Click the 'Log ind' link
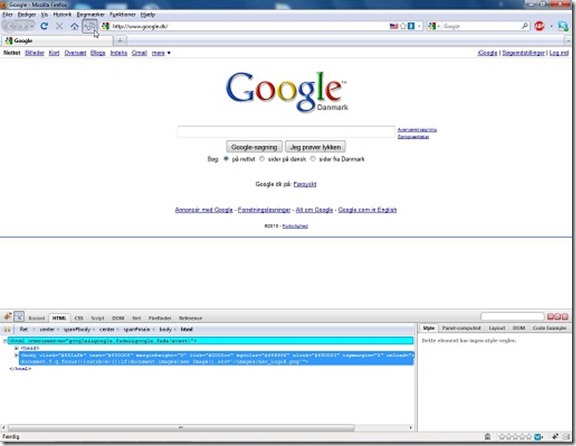576x446 pixels. point(559,53)
